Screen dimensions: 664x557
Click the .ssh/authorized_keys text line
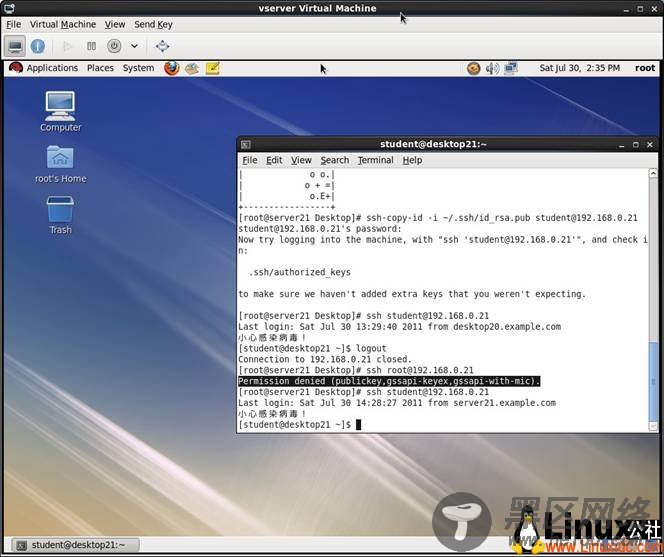[300, 272]
